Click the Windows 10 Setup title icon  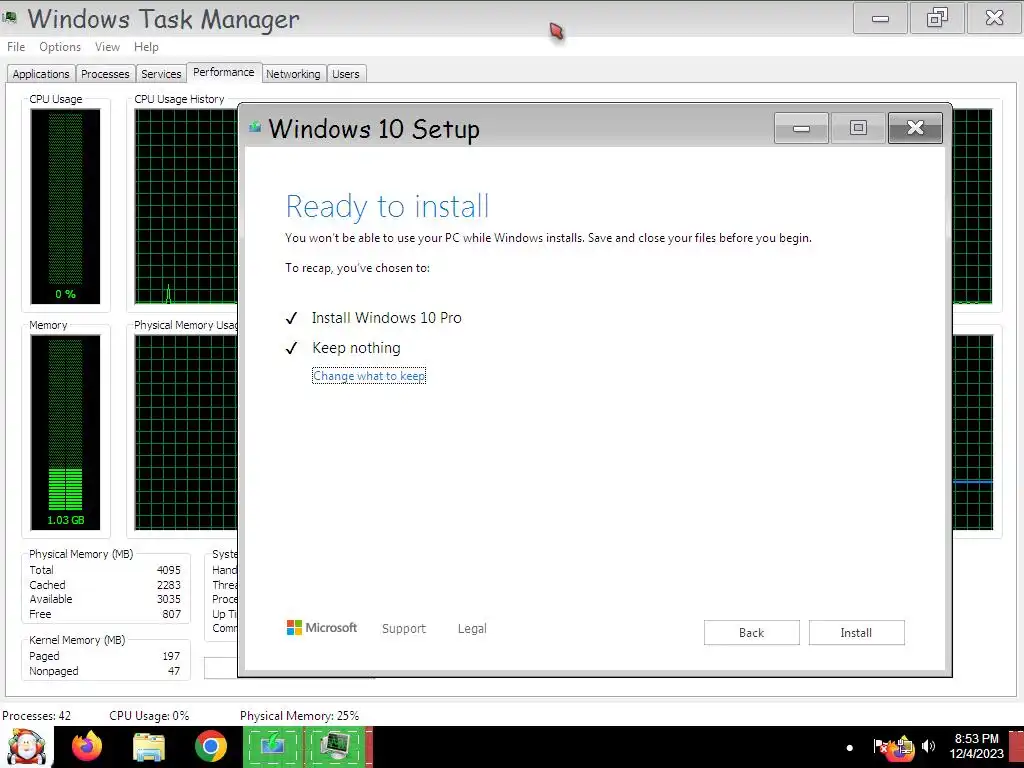[255, 127]
